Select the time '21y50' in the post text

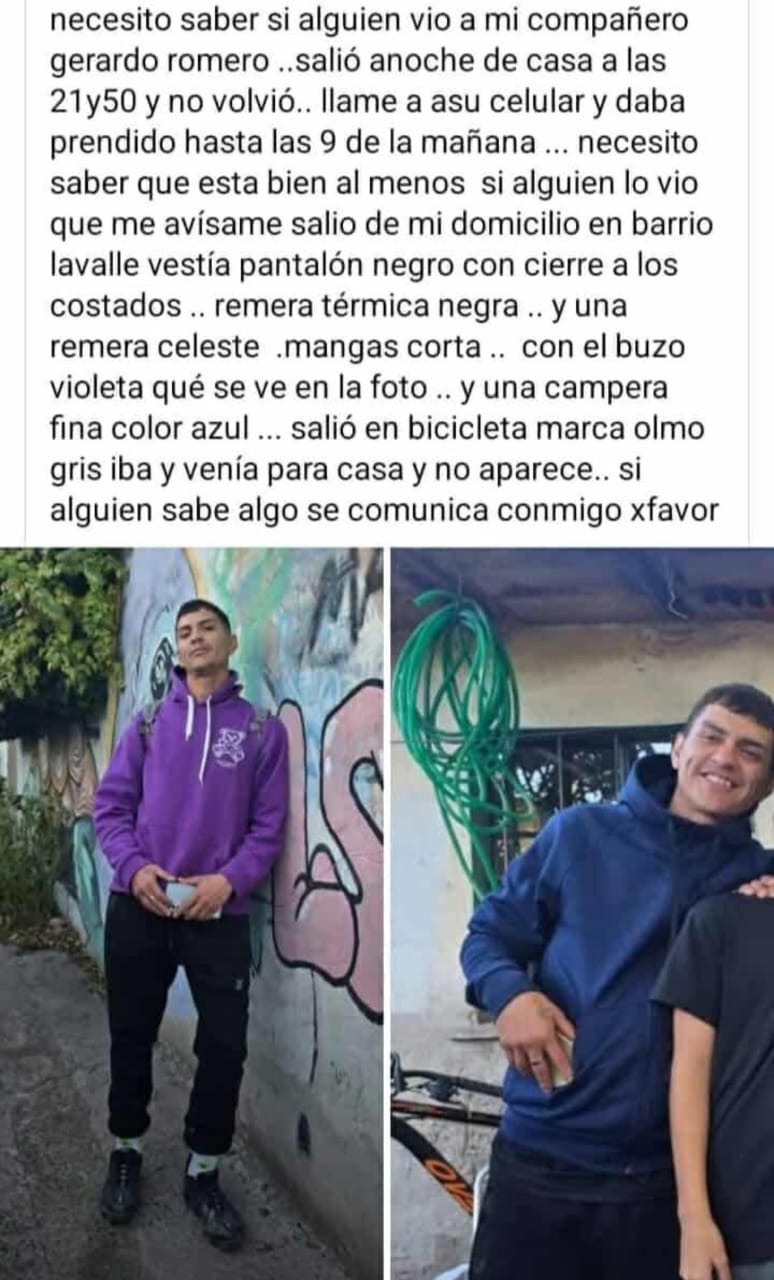pos(90,102)
